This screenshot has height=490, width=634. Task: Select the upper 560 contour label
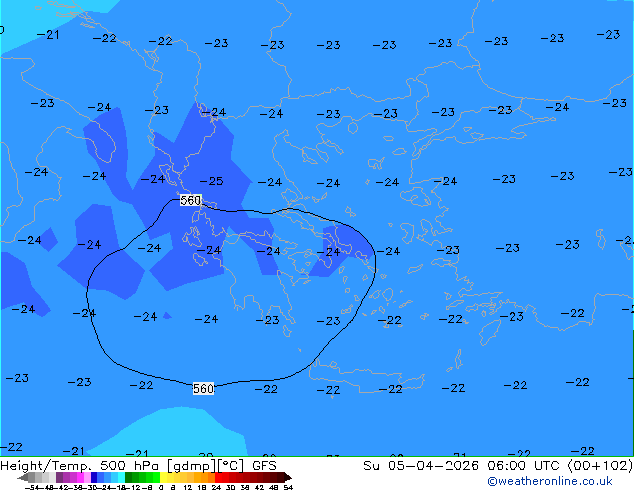pyautogui.click(x=190, y=200)
